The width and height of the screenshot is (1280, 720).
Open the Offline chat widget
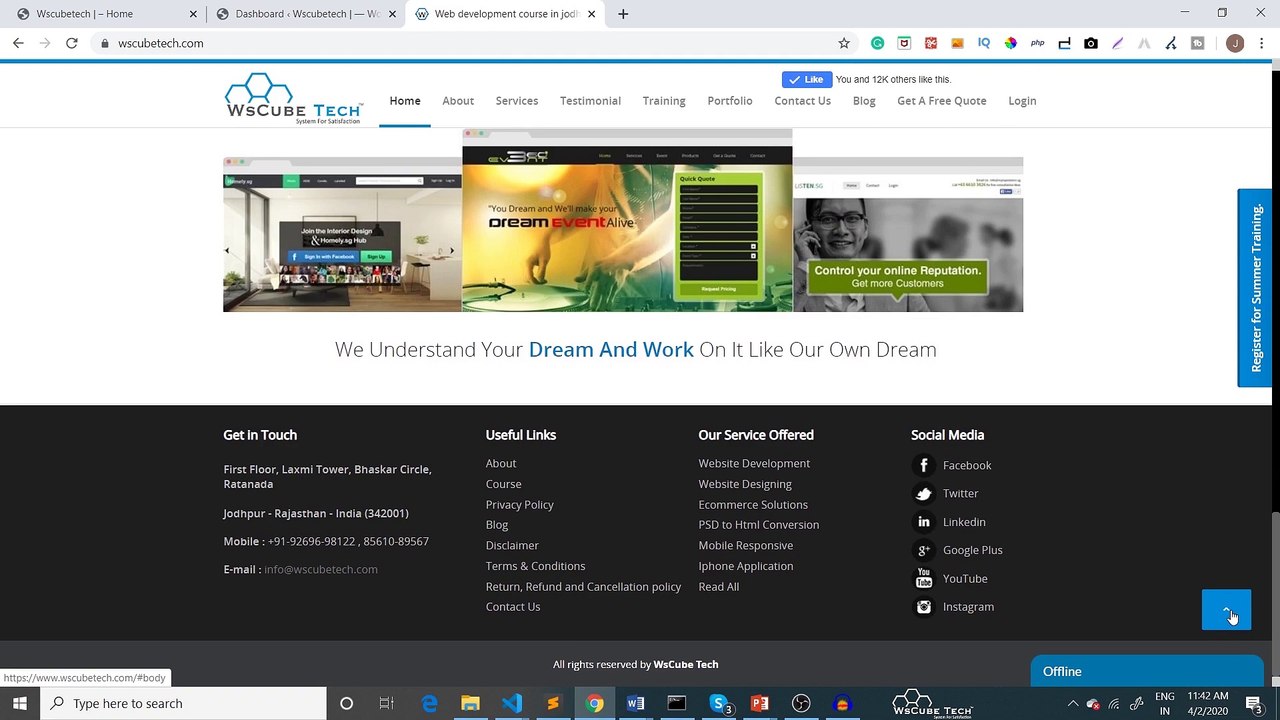pos(1147,671)
